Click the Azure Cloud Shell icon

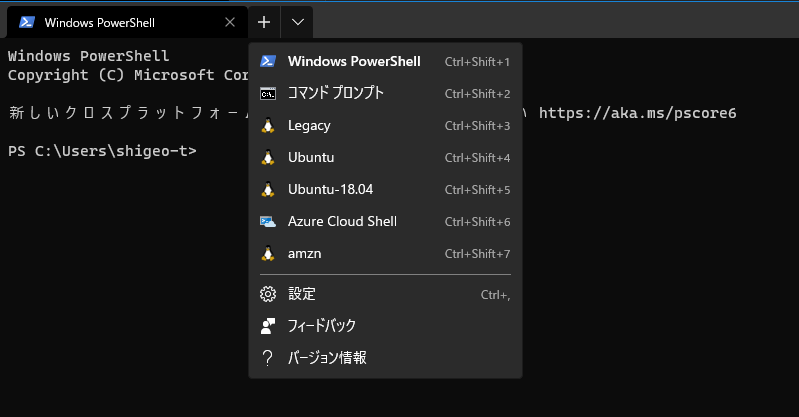coord(268,222)
